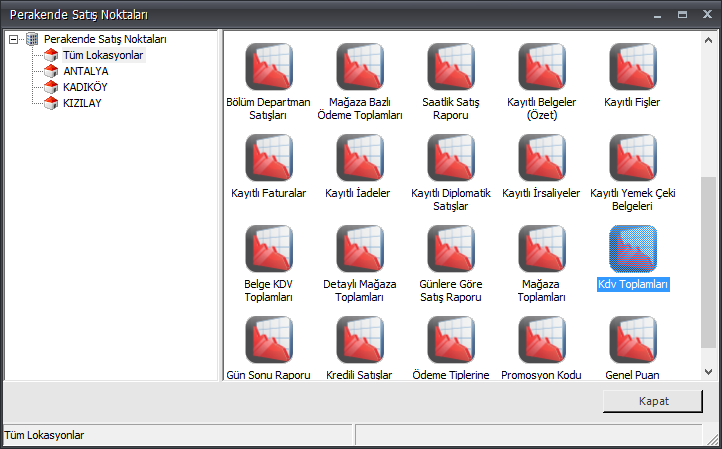Open Kayıtlı Yemek Çeki Belgeleri icon
The image size is (722, 449).
(633, 158)
